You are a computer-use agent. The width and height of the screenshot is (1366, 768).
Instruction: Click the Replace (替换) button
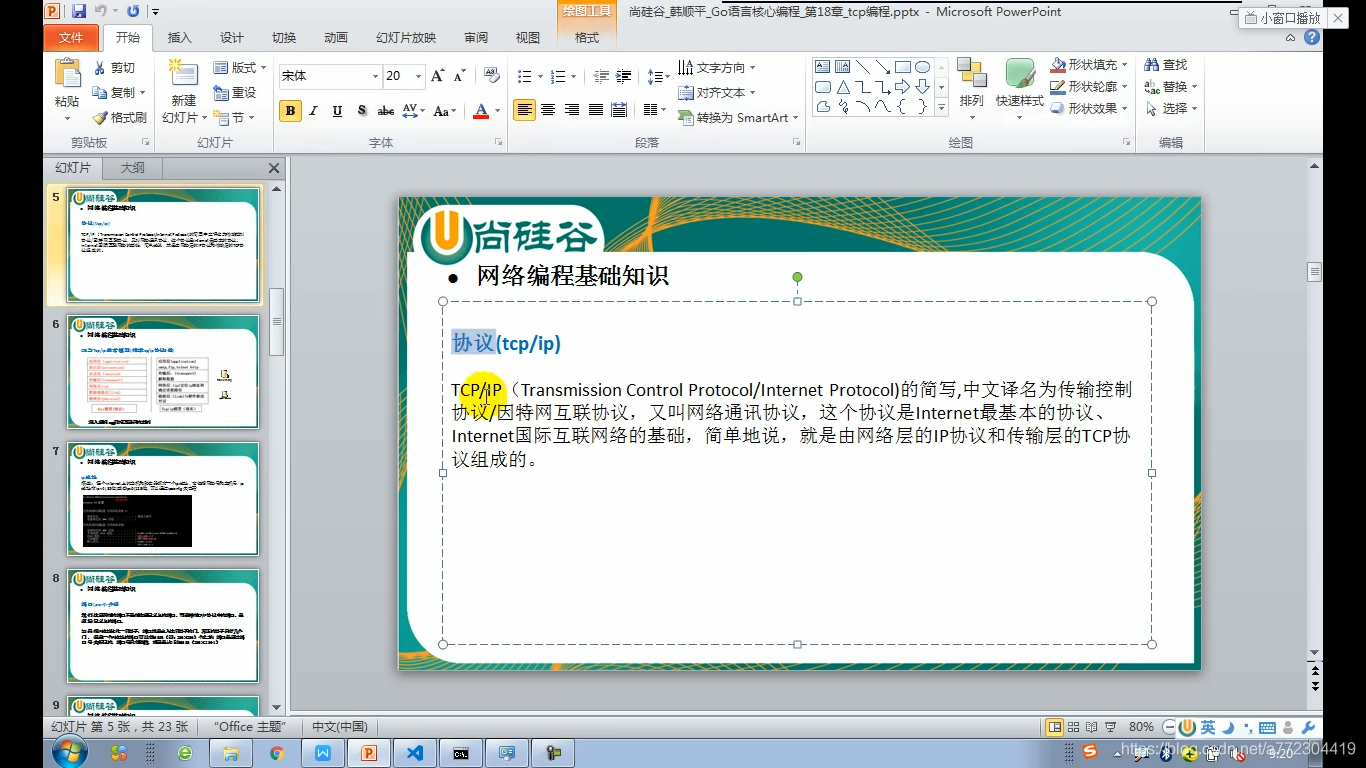click(x=1171, y=86)
